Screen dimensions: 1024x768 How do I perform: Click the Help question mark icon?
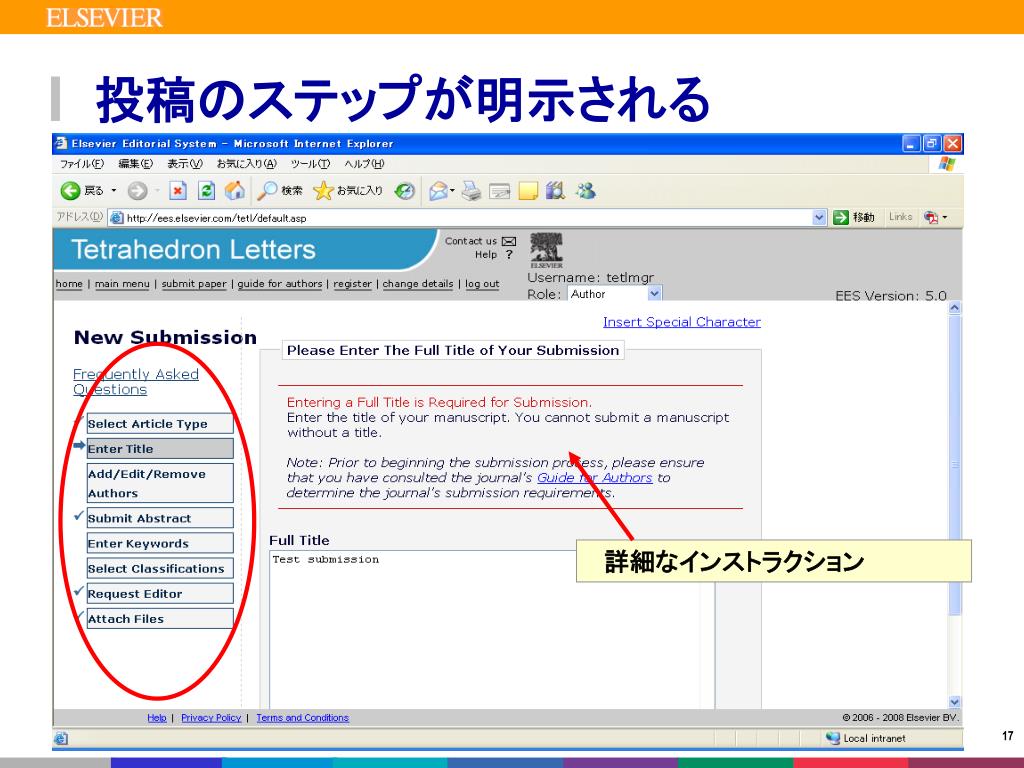point(509,255)
